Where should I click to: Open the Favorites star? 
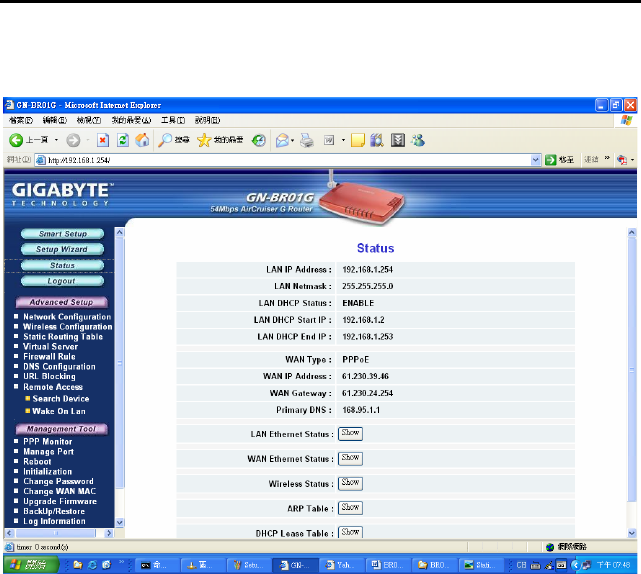[204, 140]
